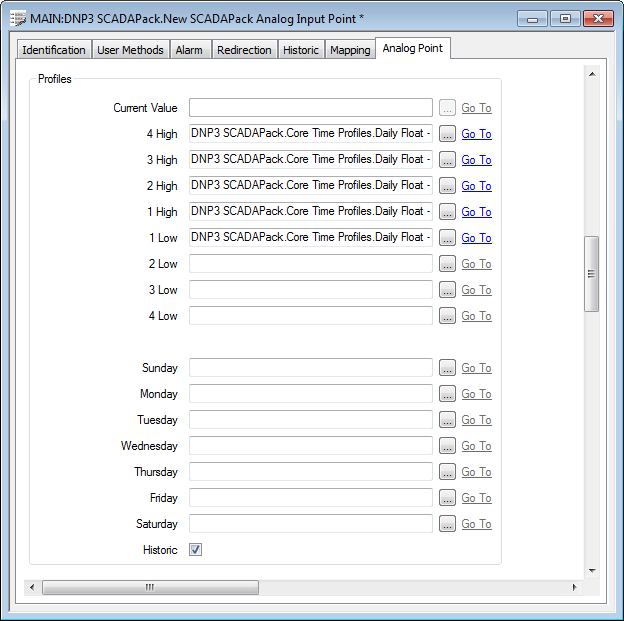Screen dimensions: 624x621
Task: Open browse button for Current Value
Action: 447,108
